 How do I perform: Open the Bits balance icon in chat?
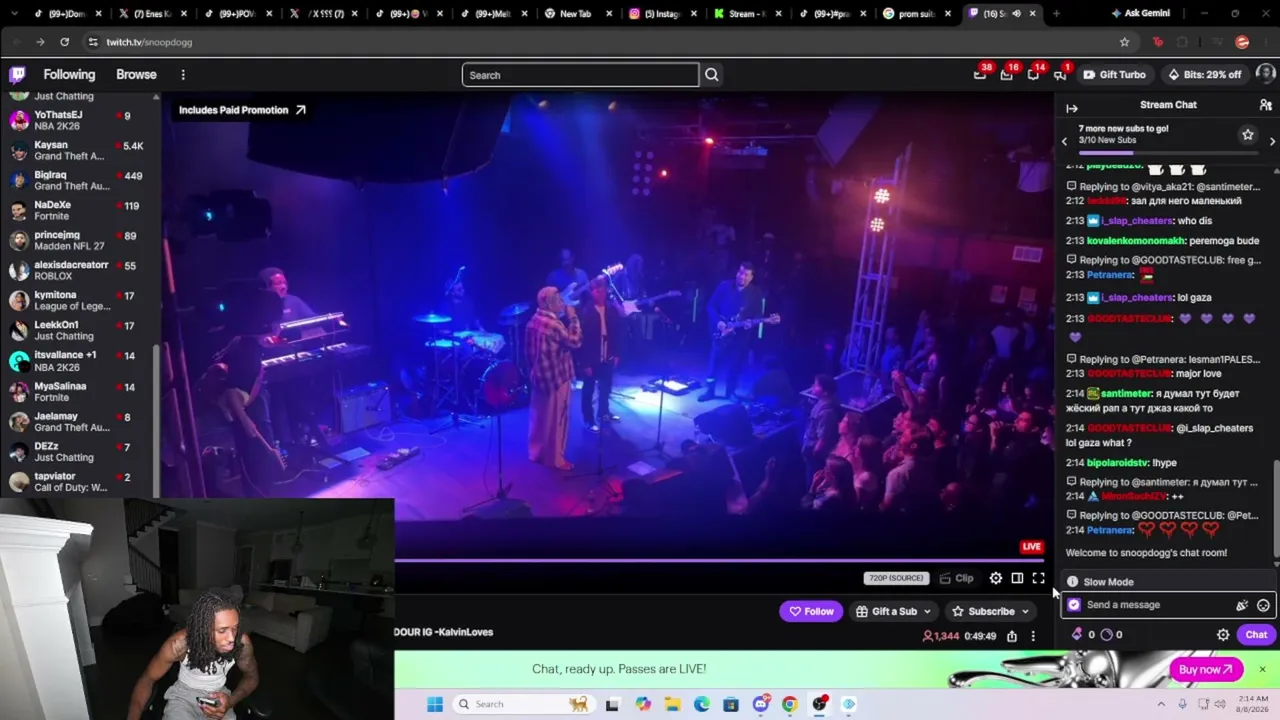click(x=1077, y=635)
